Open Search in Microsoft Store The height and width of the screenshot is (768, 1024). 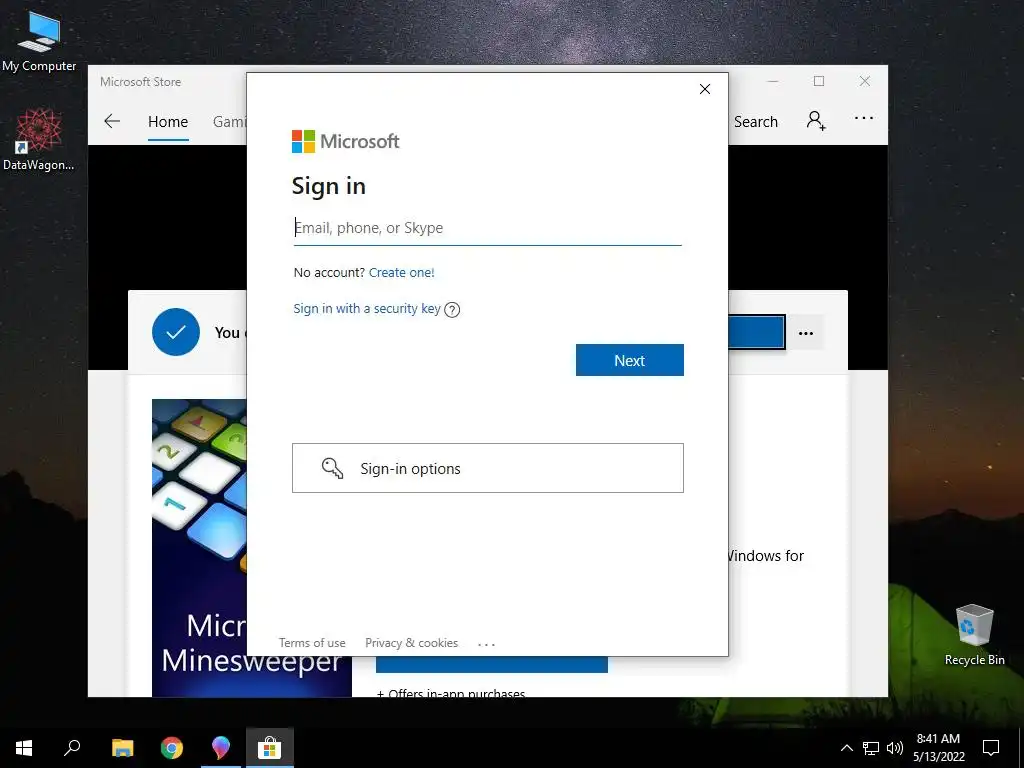tap(756, 121)
